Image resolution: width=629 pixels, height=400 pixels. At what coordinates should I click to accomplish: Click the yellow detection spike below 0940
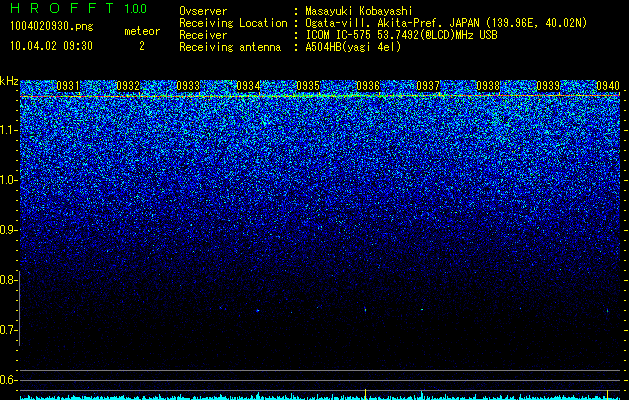pos(607,394)
